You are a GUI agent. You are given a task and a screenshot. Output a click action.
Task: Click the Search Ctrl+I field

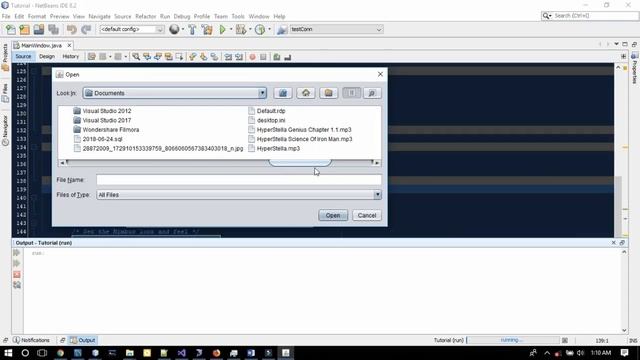tap(590, 16)
